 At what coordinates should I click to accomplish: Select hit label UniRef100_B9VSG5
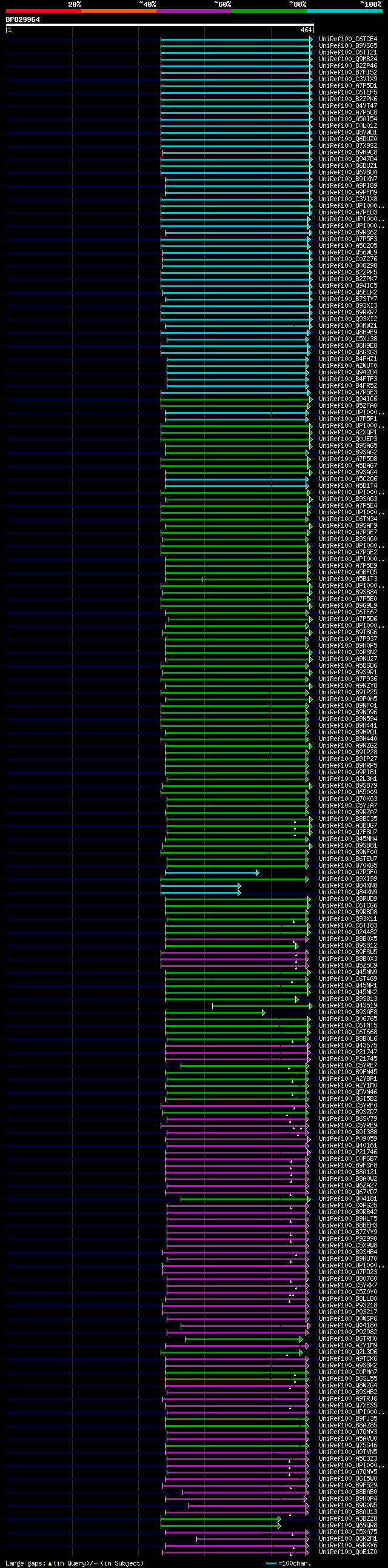[348, 45]
